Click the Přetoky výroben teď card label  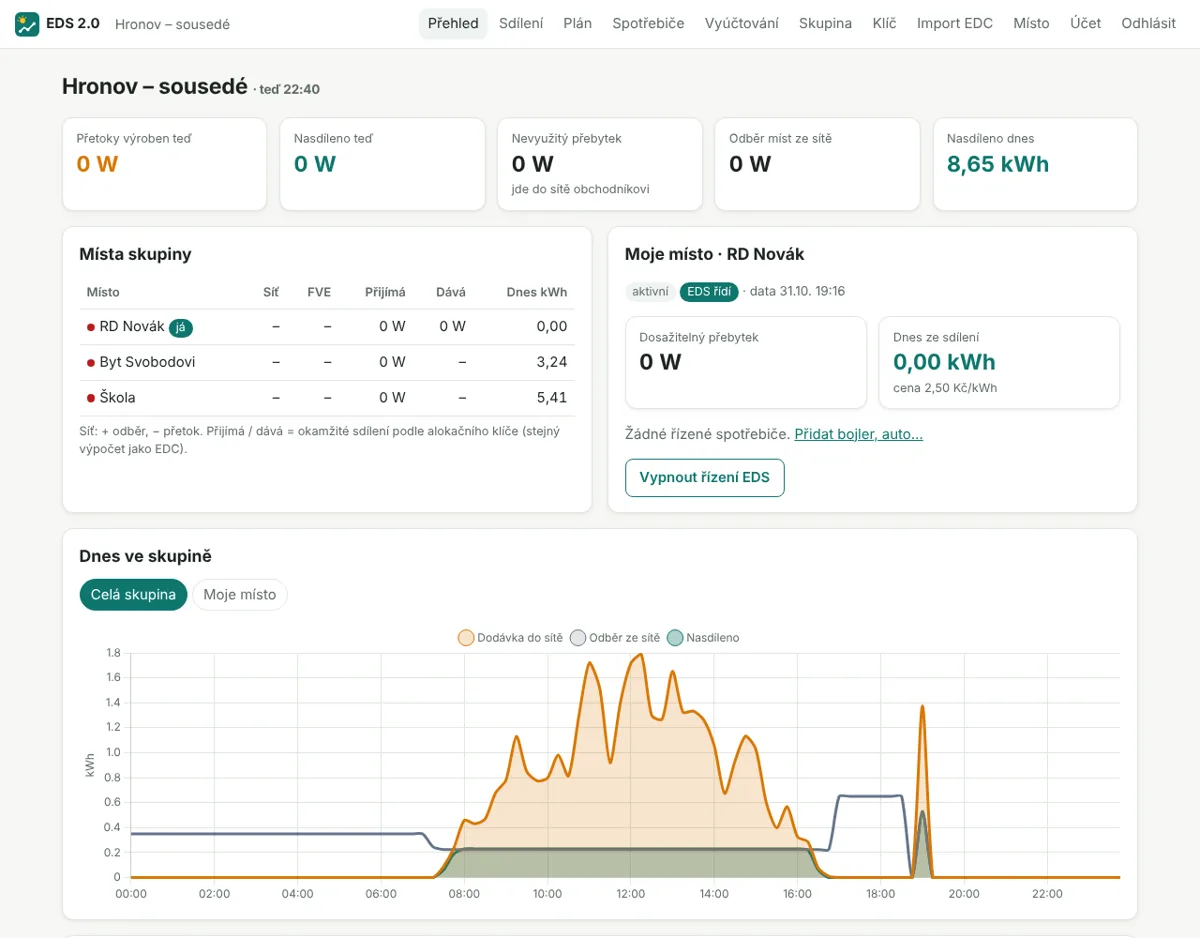pos(134,138)
